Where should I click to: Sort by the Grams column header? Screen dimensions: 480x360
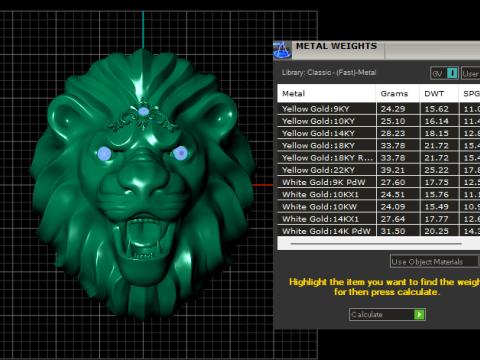(x=398, y=93)
